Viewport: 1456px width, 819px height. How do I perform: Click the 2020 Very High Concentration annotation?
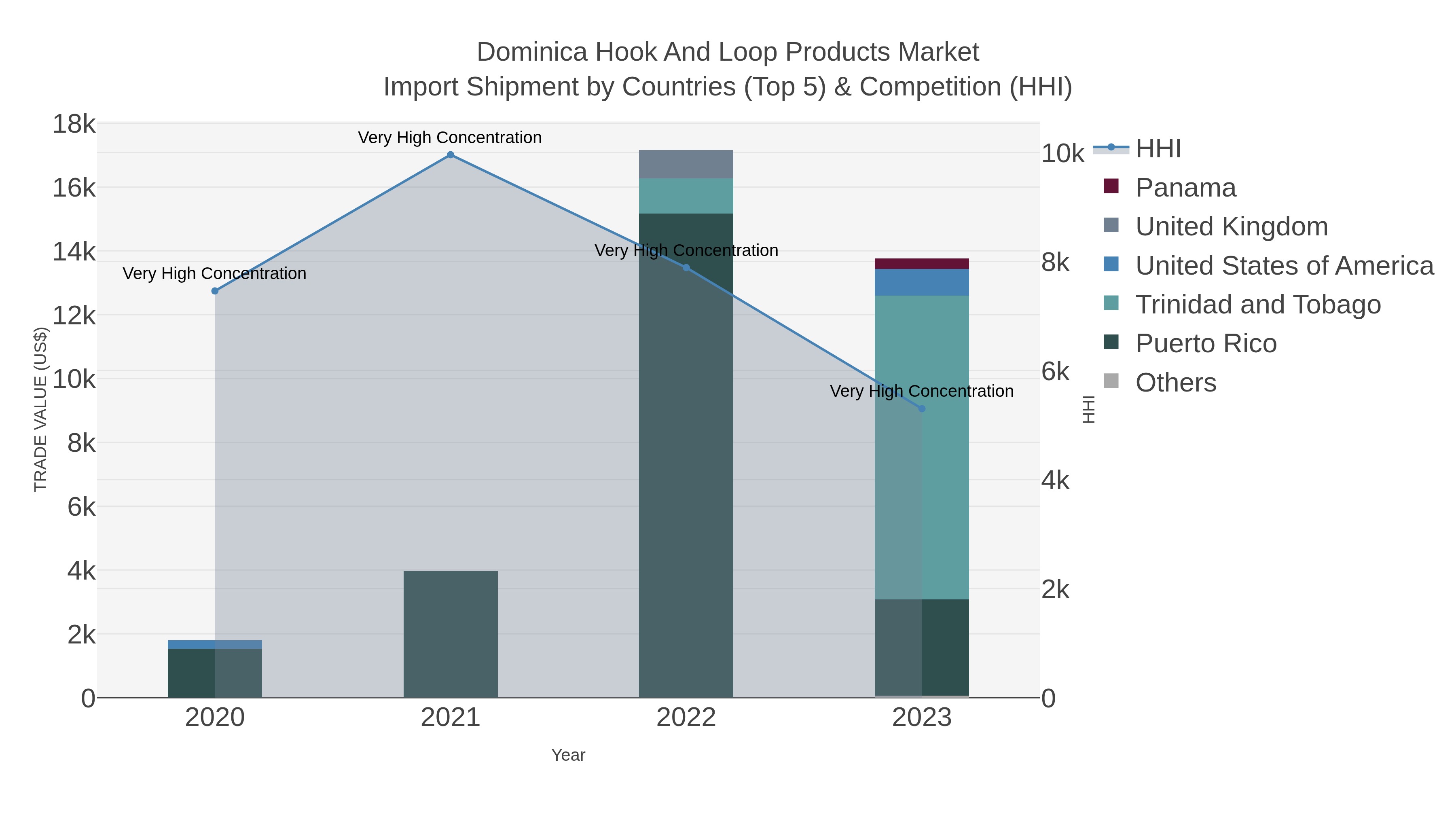(x=215, y=273)
